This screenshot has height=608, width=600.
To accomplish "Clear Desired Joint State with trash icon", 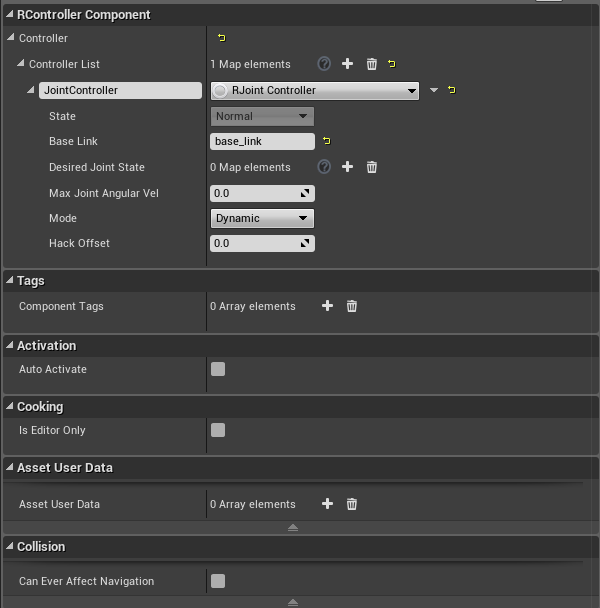I will click(x=372, y=167).
